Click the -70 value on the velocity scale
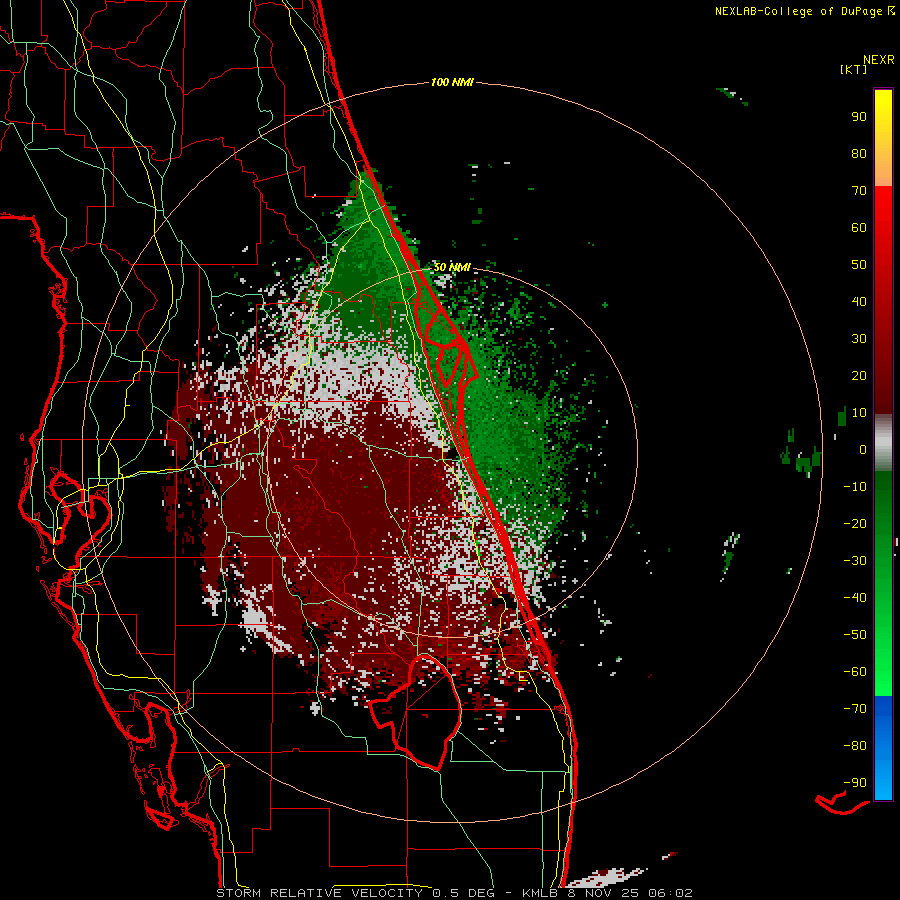Screen dimensions: 900x900 855,709
